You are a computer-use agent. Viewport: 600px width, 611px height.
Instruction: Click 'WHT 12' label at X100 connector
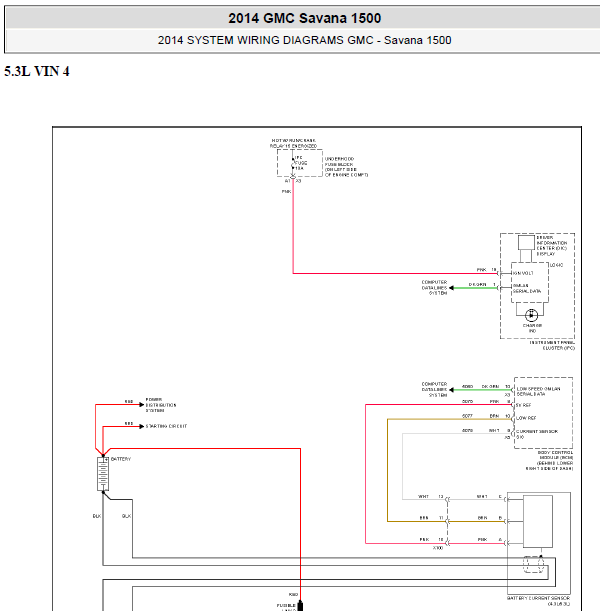(x=431, y=496)
